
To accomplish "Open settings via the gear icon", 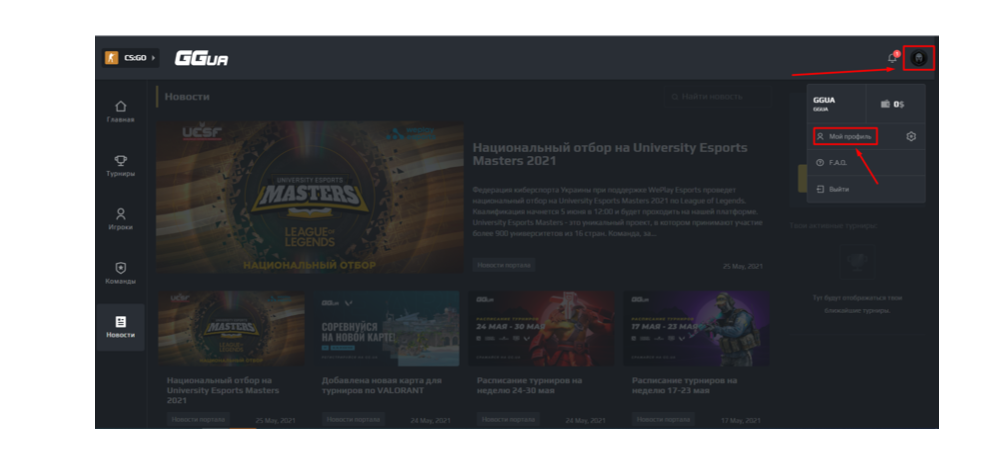I will (911, 136).
